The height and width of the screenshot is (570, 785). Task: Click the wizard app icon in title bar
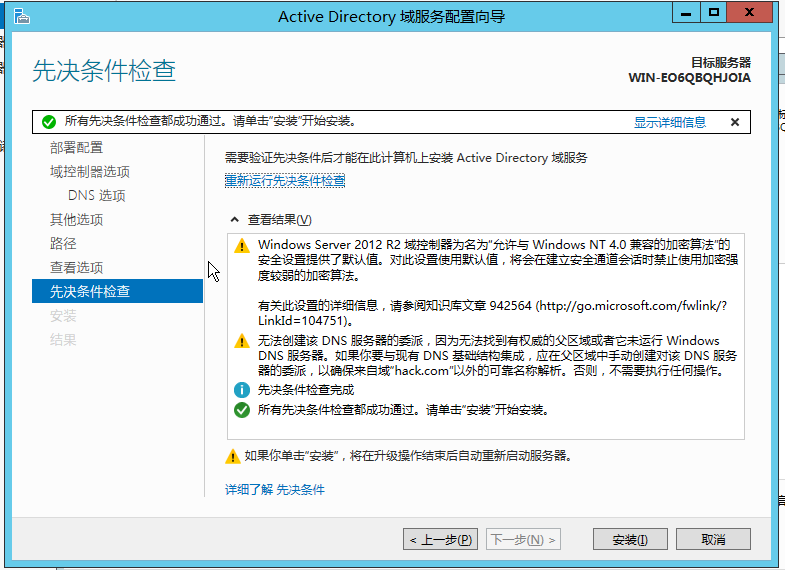[22, 17]
